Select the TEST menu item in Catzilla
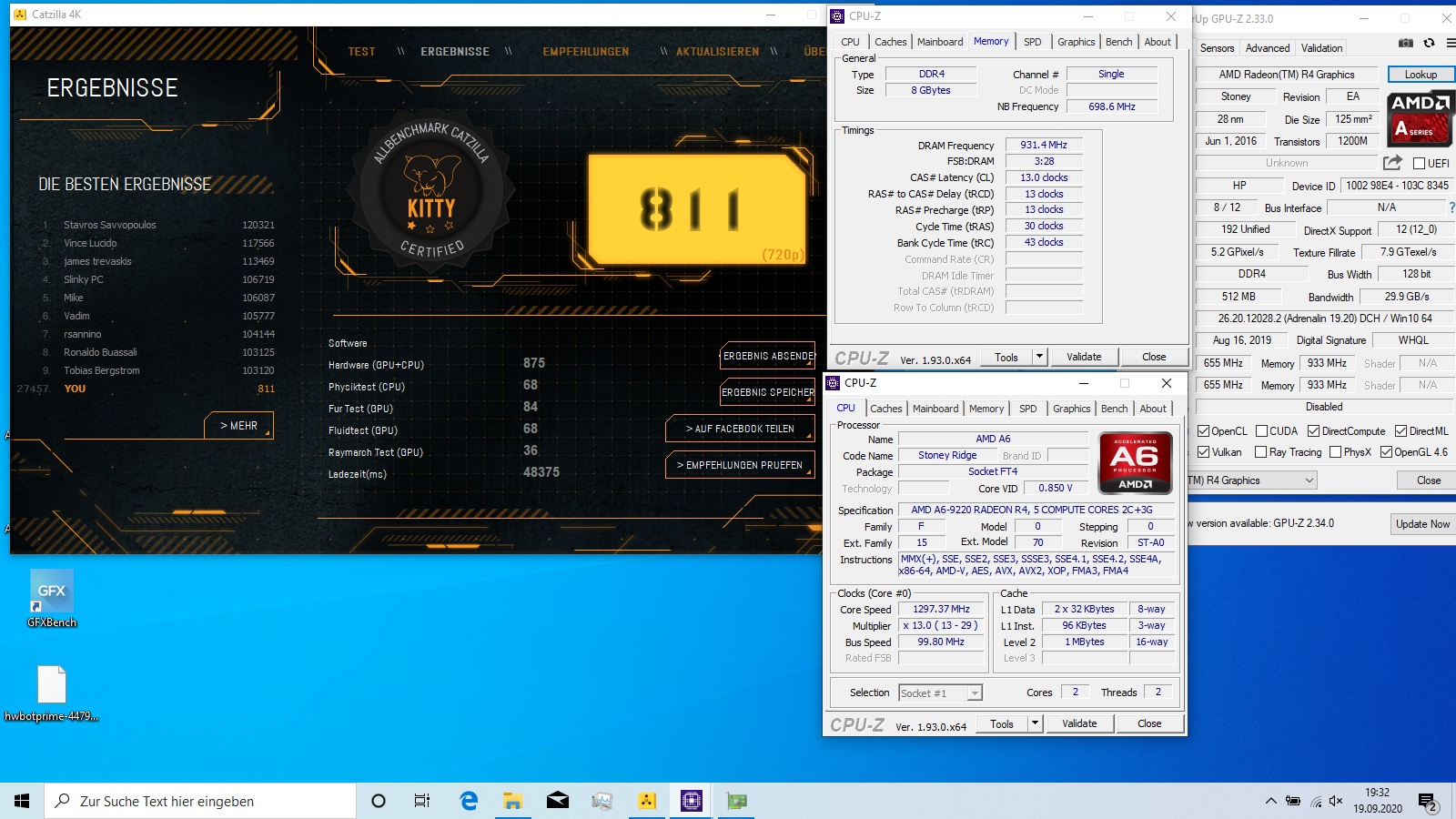 361,52
